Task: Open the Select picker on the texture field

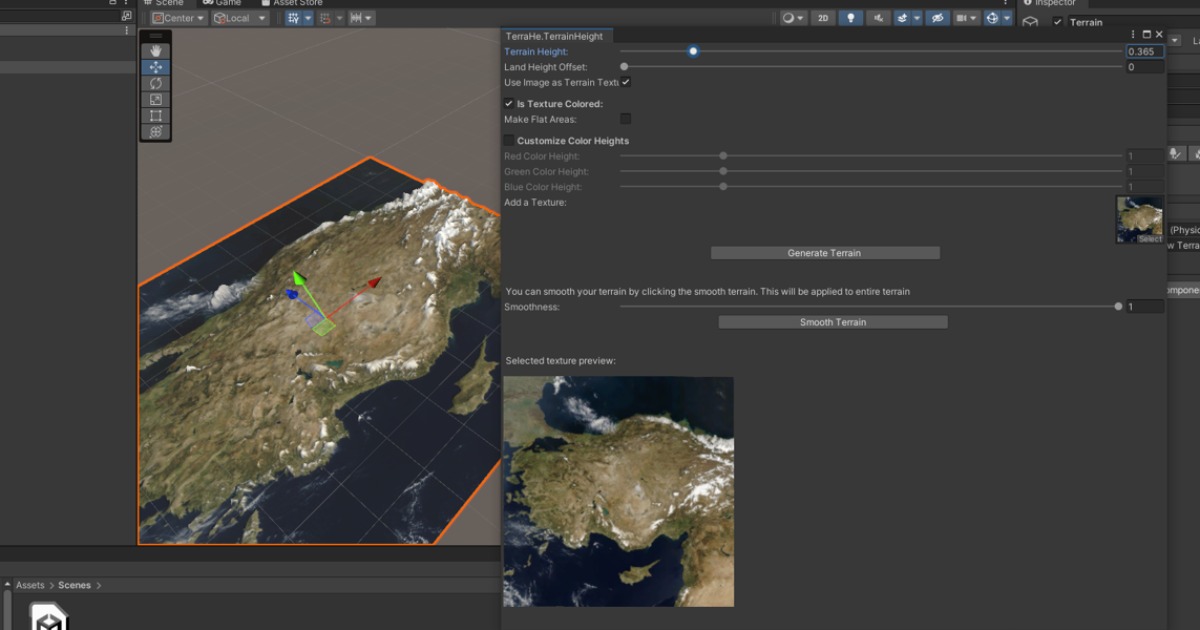Action: 1148,240
